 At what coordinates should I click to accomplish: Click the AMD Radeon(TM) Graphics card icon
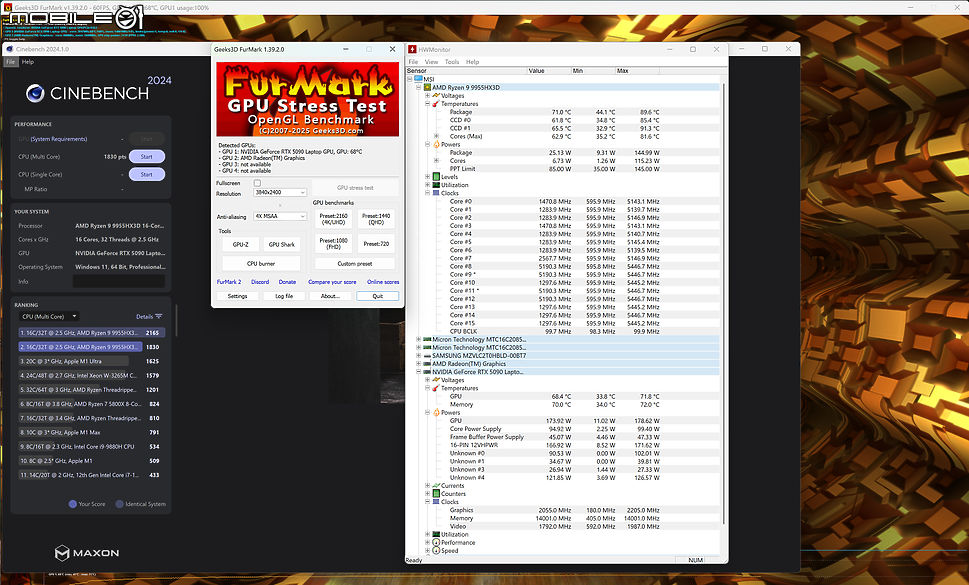tap(427, 364)
